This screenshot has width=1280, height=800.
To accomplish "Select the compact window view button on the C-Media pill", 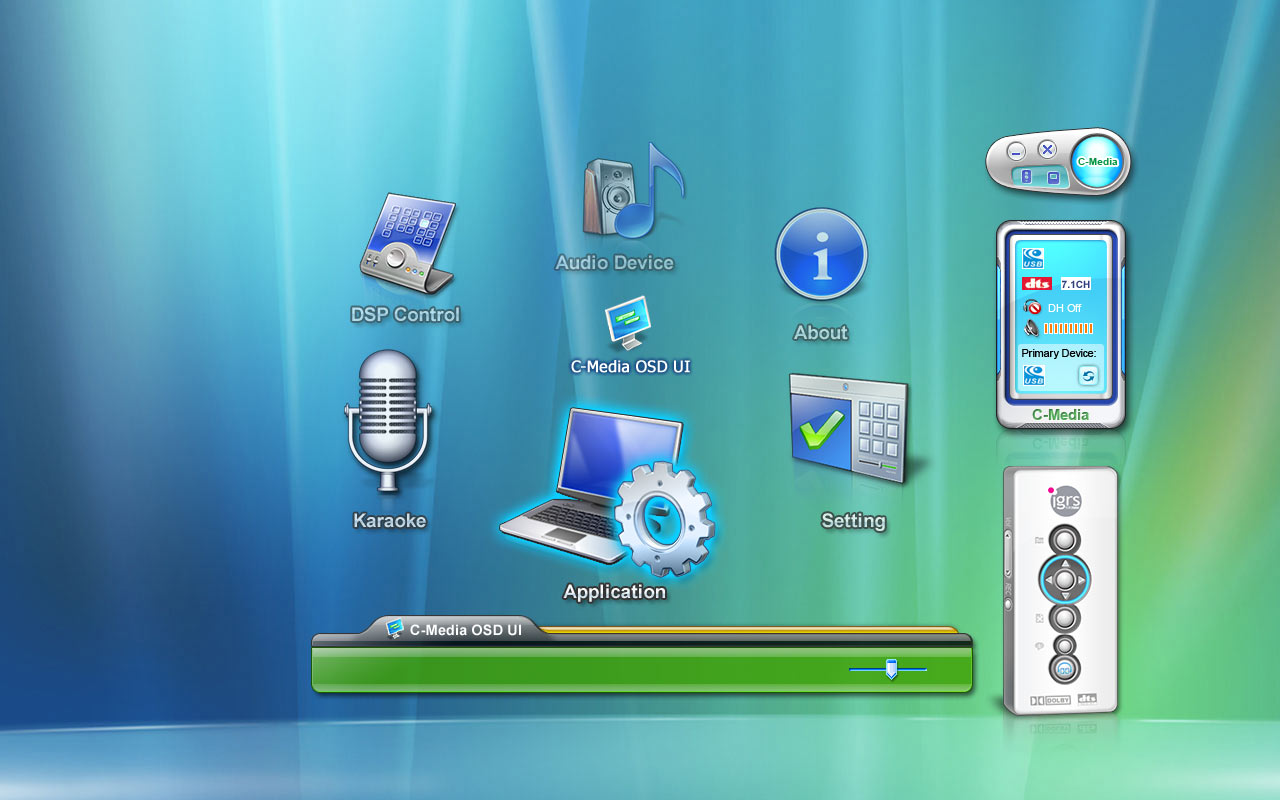I will 1053,178.
